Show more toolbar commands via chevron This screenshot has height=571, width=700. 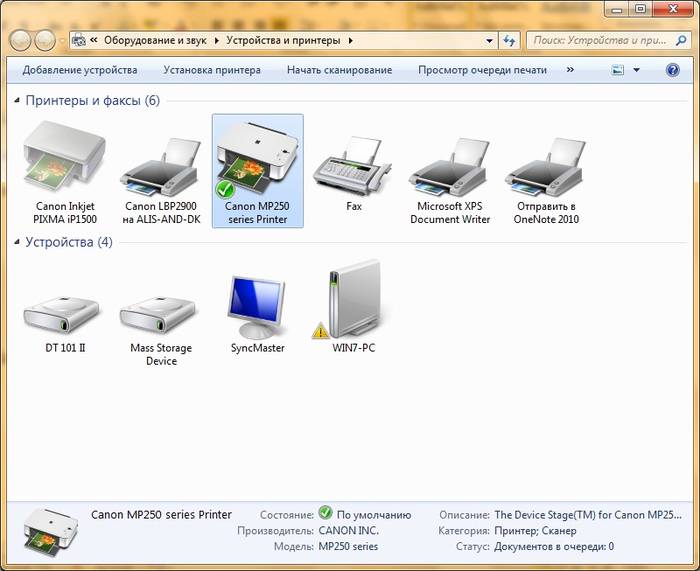[x=570, y=70]
